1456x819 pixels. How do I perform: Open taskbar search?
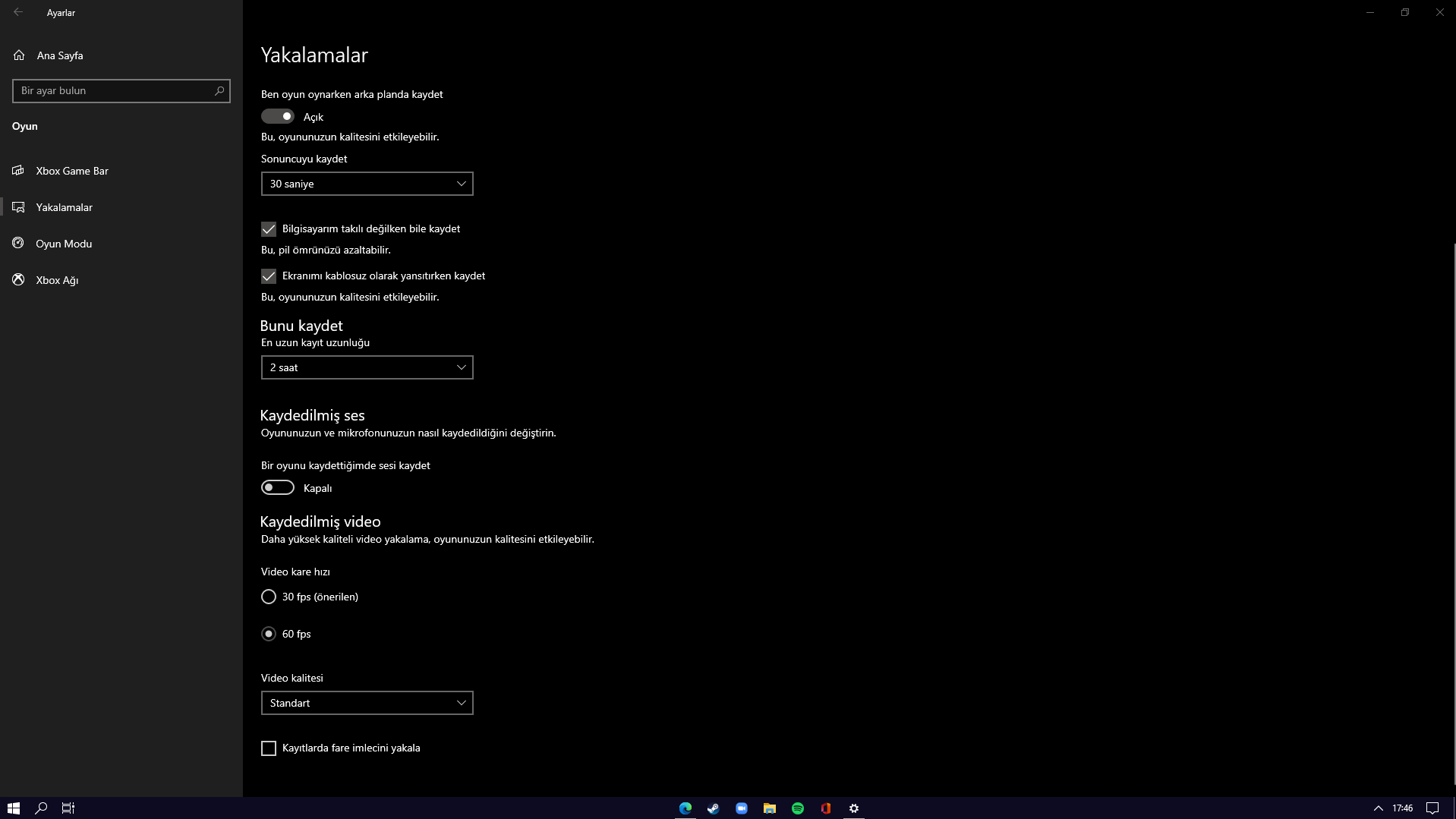(41, 808)
